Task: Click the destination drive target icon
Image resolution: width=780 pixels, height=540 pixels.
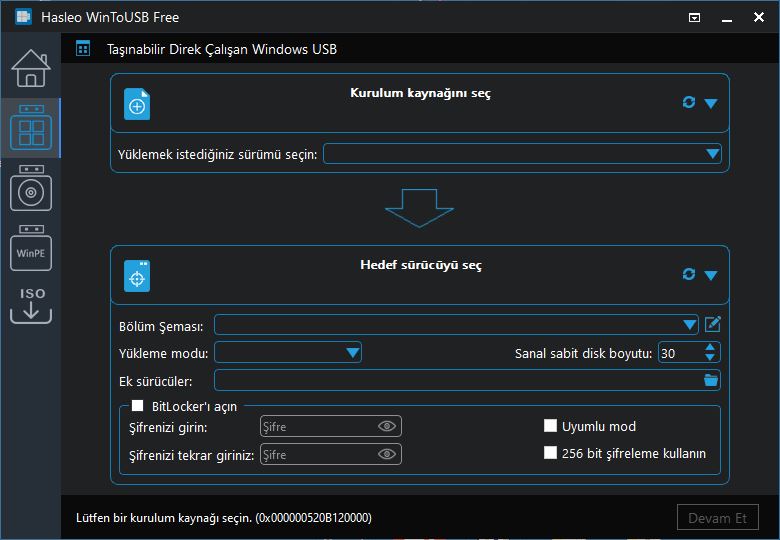Action: (137, 276)
